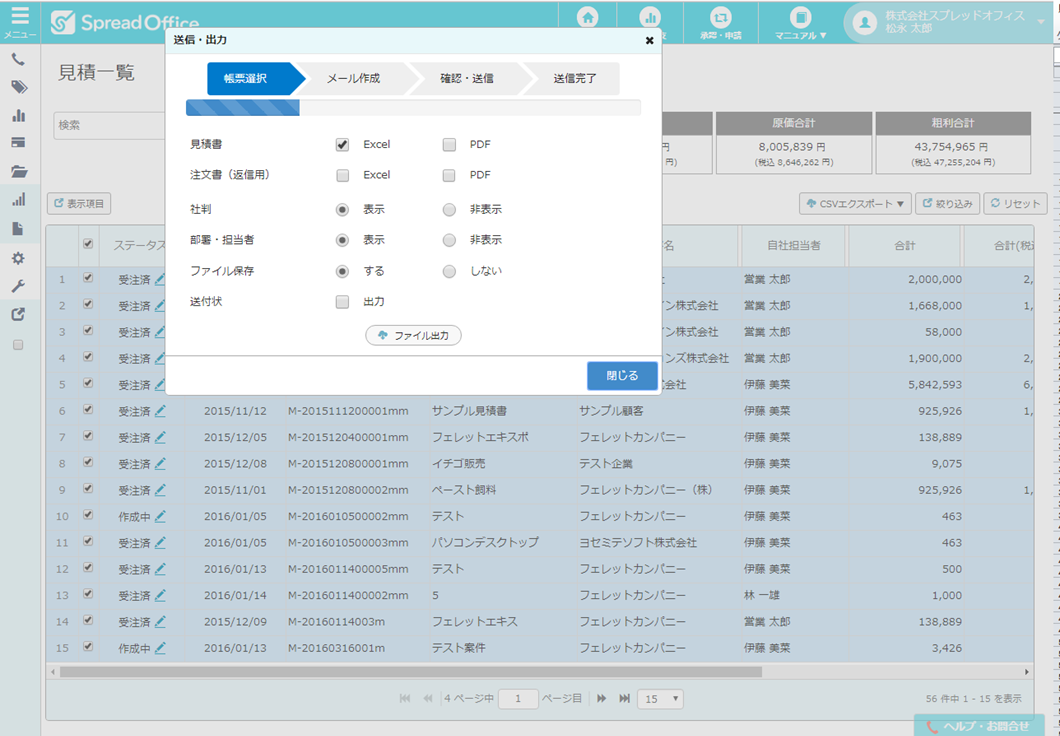Check the 送付状 出力 checkbox
This screenshot has width=1060, height=736.
pos(343,301)
